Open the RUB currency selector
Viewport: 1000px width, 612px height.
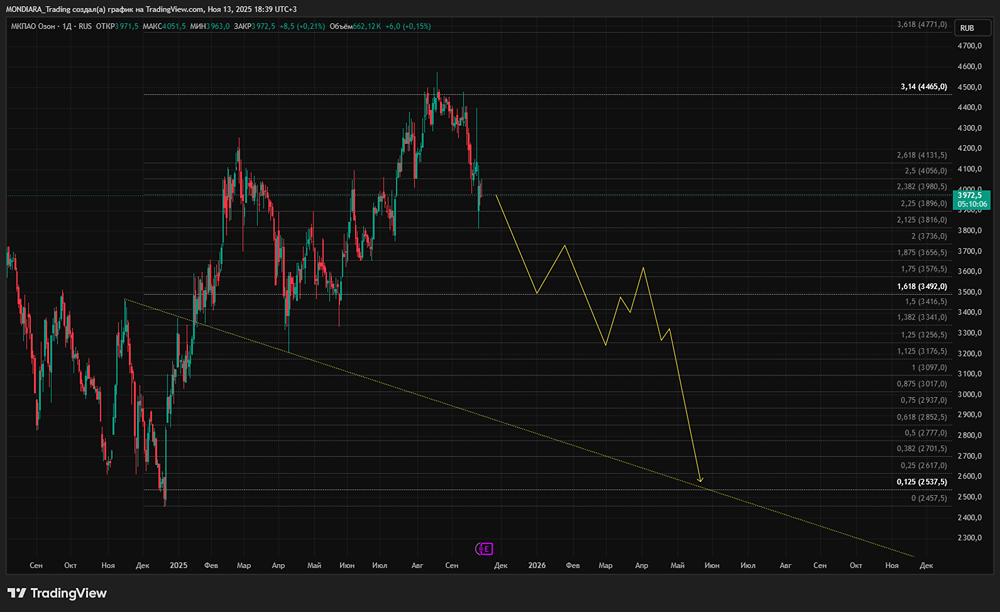point(966,29)
